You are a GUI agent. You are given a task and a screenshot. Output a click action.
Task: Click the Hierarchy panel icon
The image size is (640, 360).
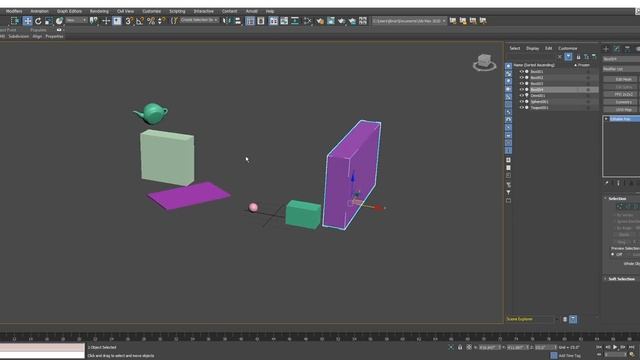[x=627, y=49]
